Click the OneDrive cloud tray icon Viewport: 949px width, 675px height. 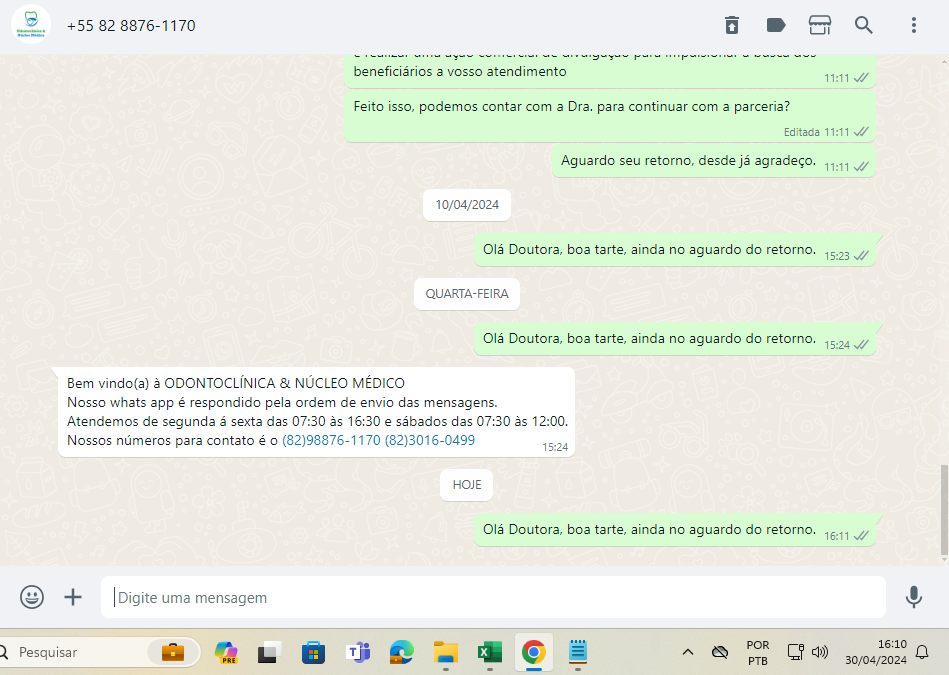[x=720, y=652]
